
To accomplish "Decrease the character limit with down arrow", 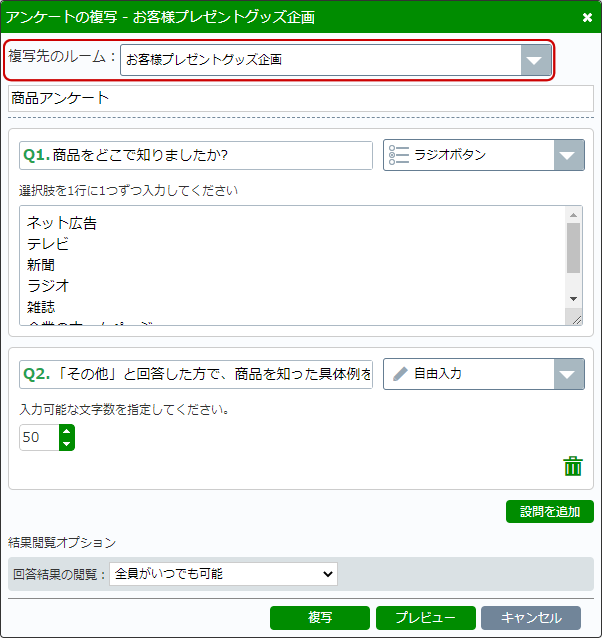I will coord(67,443).
